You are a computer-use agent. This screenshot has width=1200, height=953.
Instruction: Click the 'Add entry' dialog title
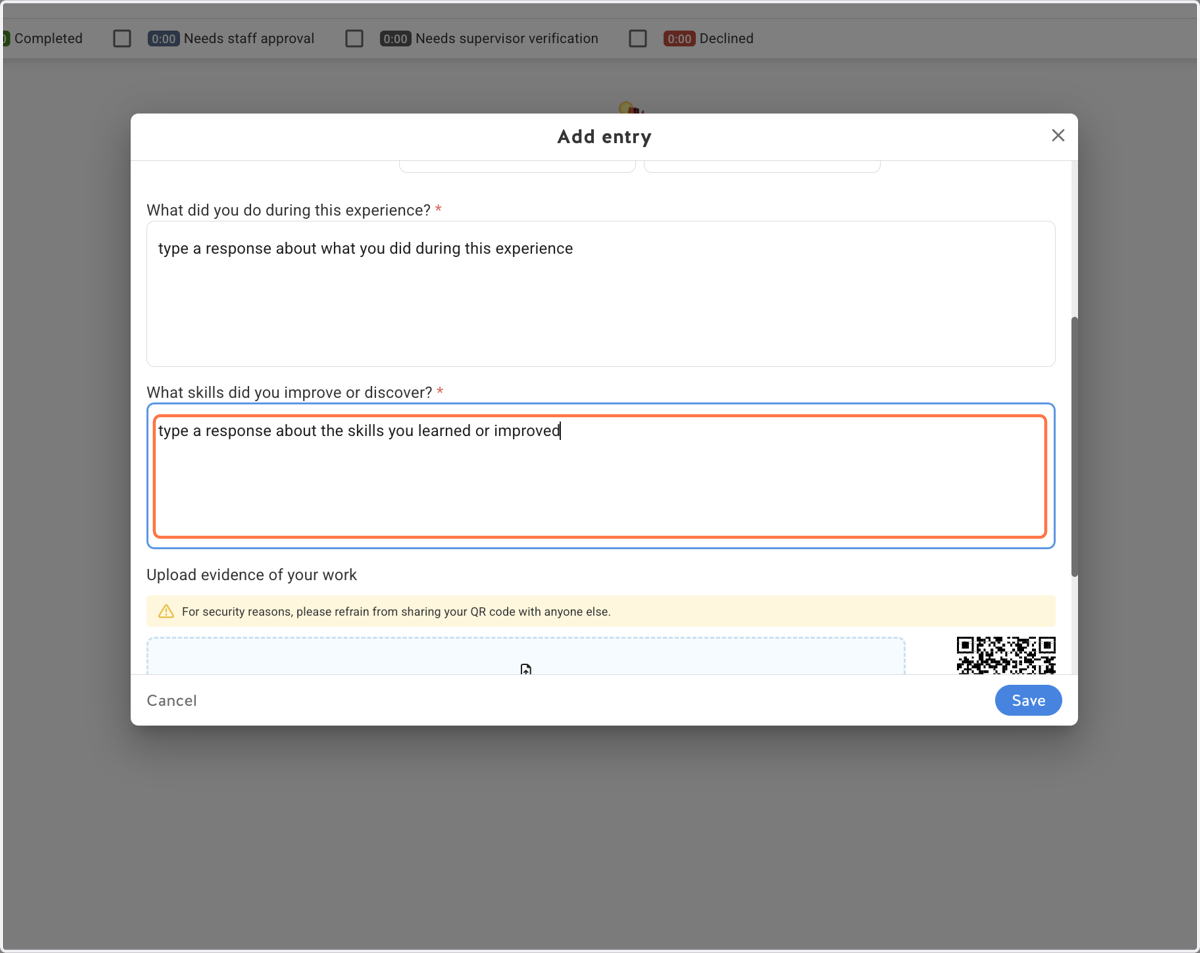point(604,137)
